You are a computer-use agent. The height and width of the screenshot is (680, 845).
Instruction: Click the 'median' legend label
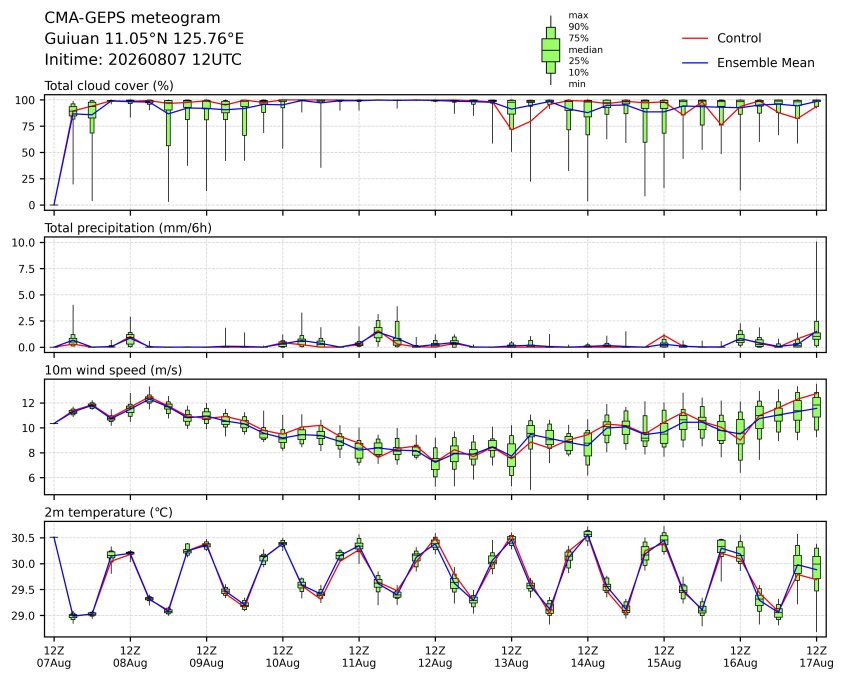click(x=585, y=50)
